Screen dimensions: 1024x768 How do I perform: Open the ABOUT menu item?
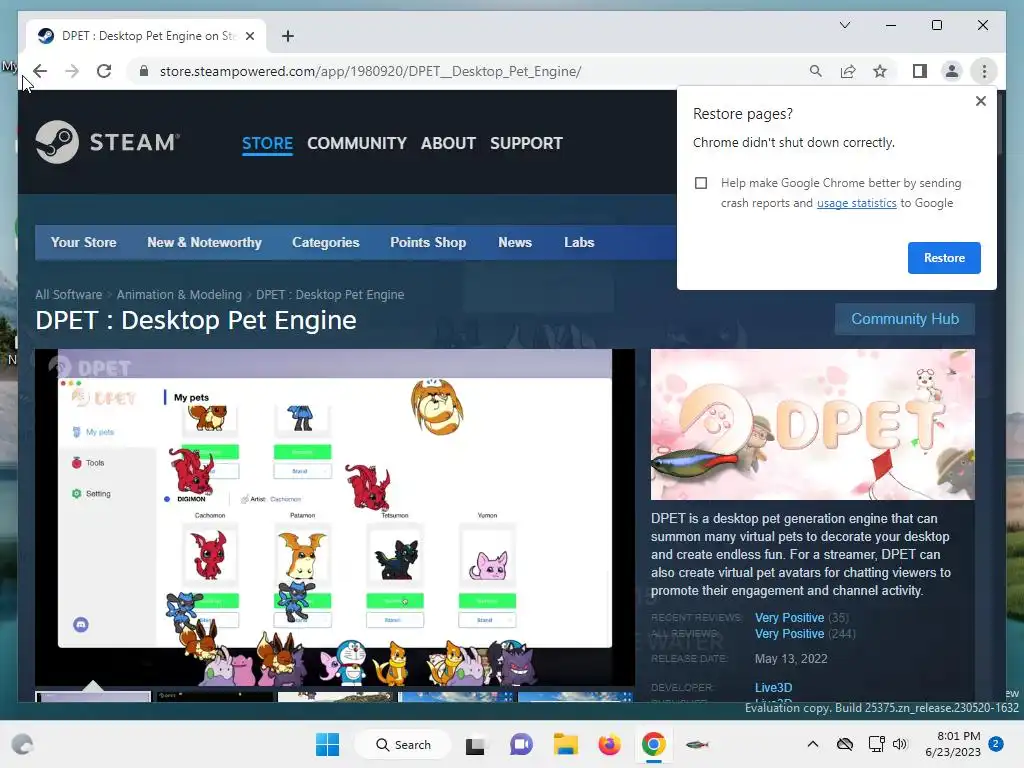click(448, 143)
